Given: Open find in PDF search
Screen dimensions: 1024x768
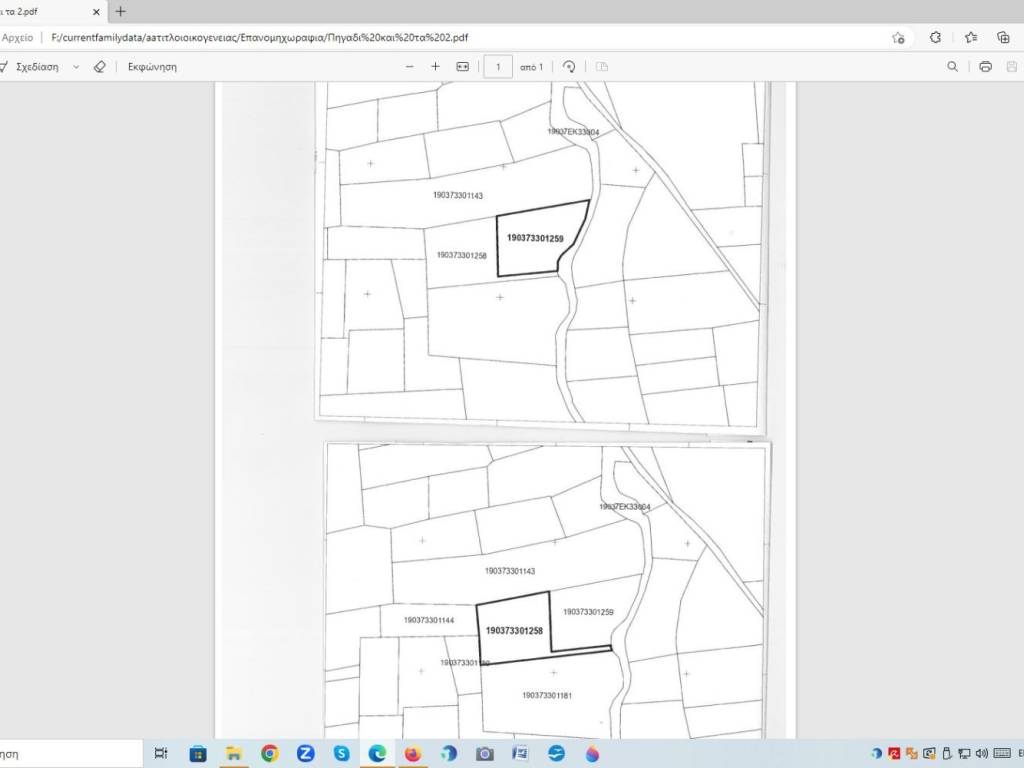Looking at the screenshot, I should point(952,67).
